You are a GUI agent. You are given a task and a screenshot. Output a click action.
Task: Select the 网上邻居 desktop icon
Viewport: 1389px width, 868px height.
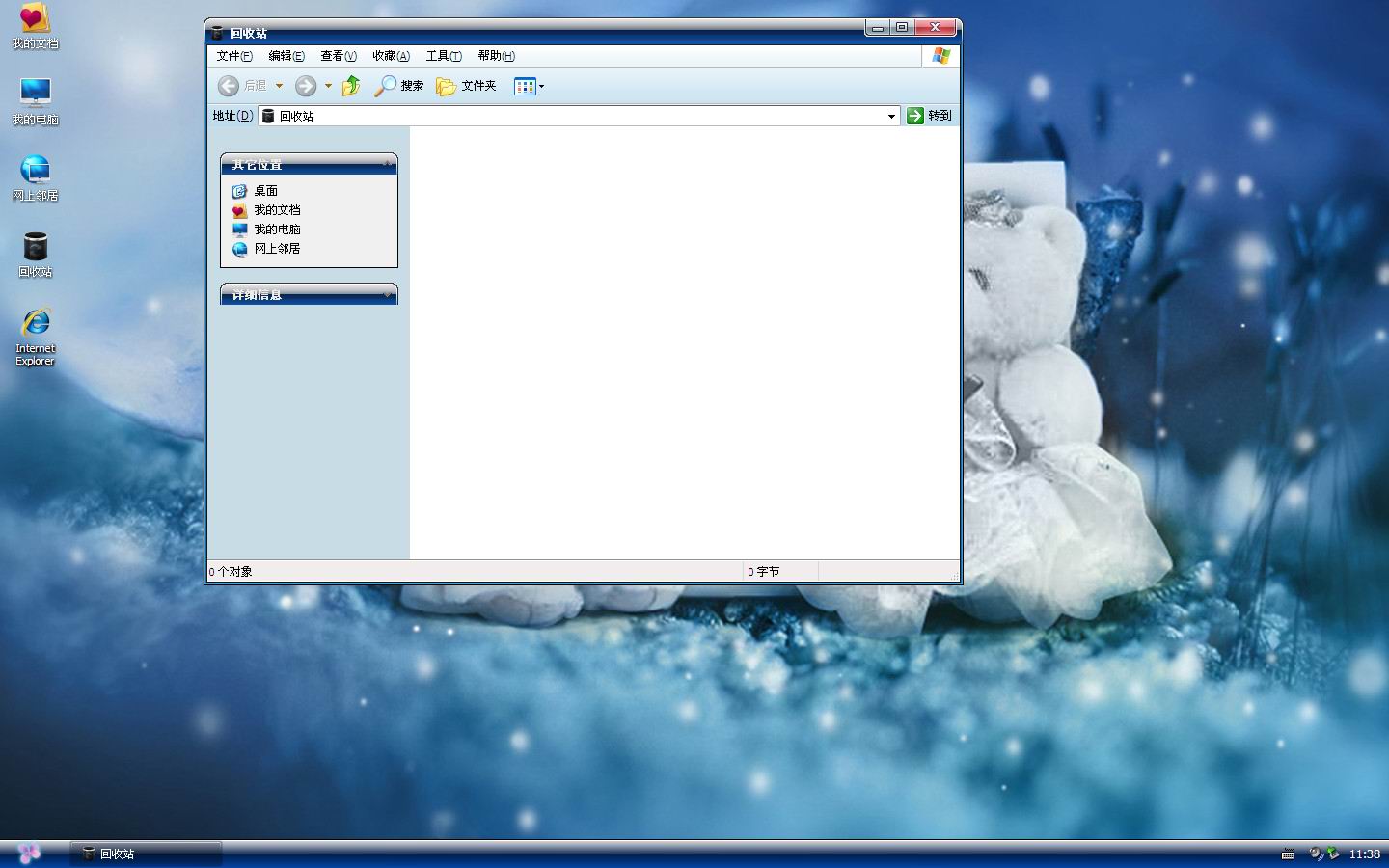[x=35, y=178]
